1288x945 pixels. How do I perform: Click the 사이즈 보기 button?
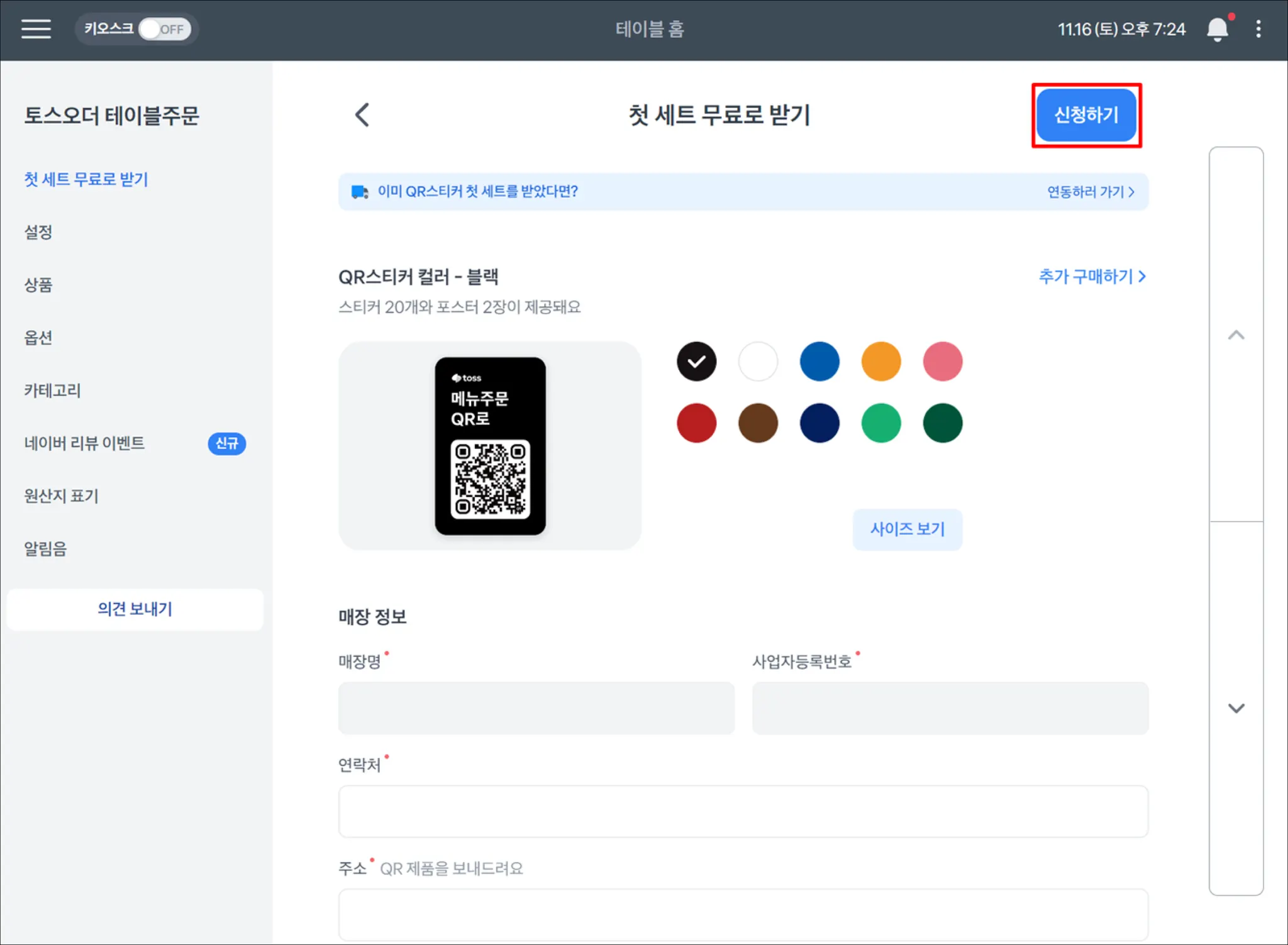coord(907,529)
